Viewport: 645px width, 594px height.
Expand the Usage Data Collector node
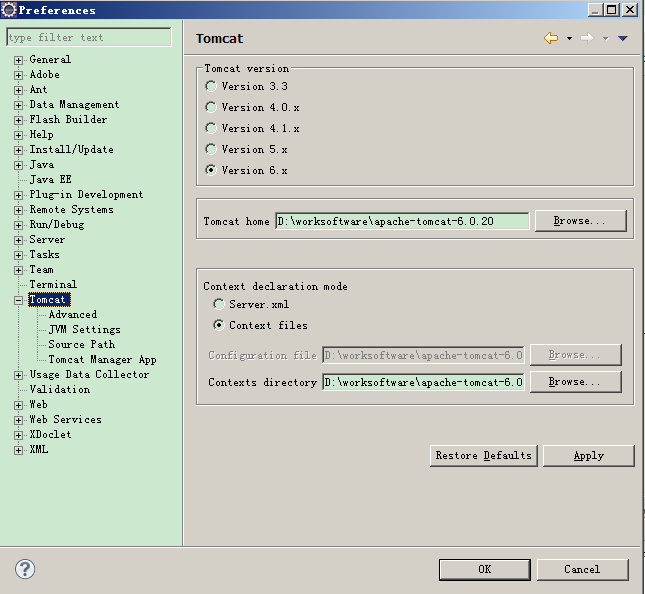pyautogui.click(x=18, y=375)
